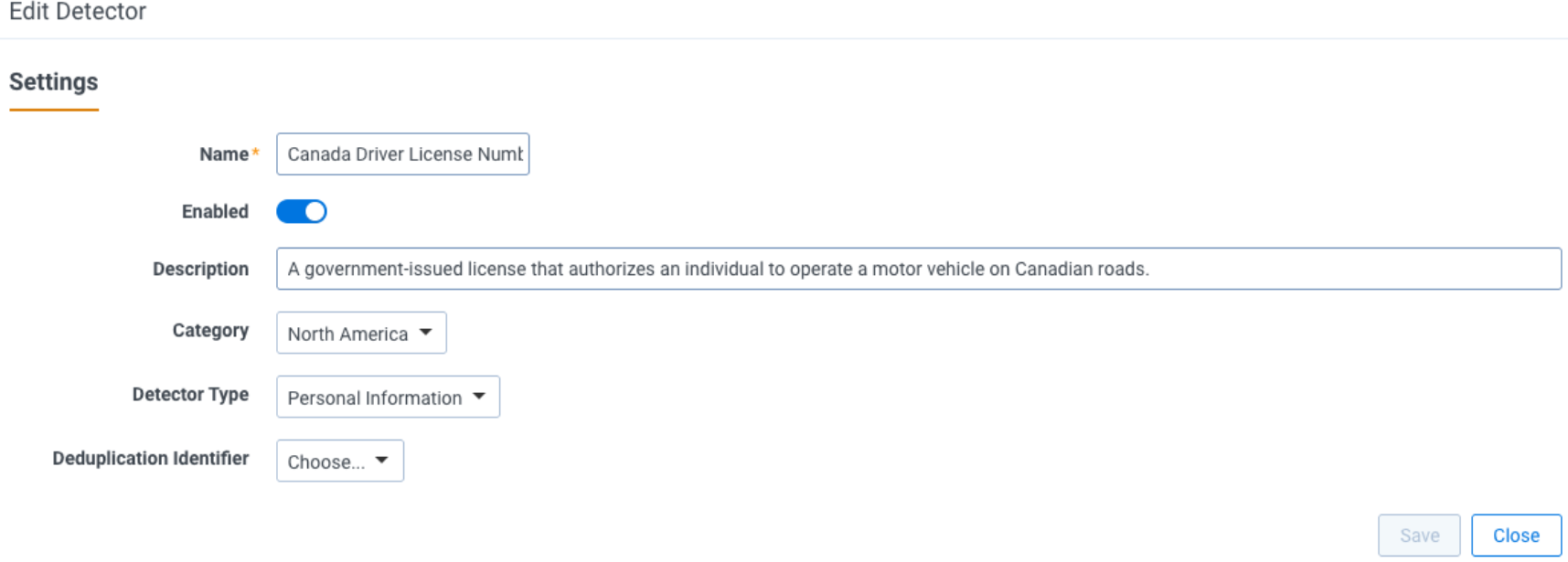
Task: Click the Deduplication Identifier label
Action: [151, 459]
